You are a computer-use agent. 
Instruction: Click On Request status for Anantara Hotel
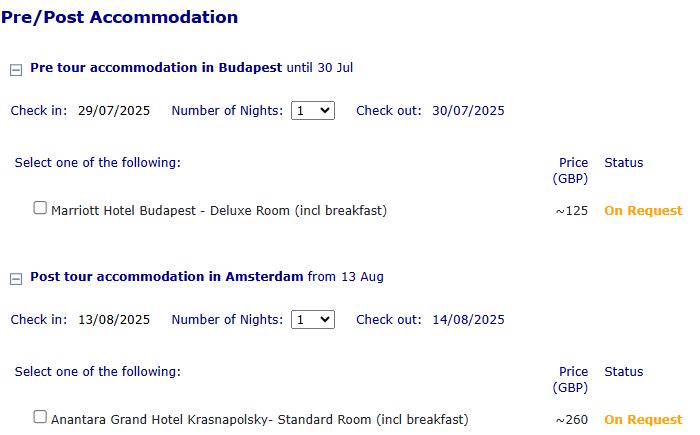[643, 420]
